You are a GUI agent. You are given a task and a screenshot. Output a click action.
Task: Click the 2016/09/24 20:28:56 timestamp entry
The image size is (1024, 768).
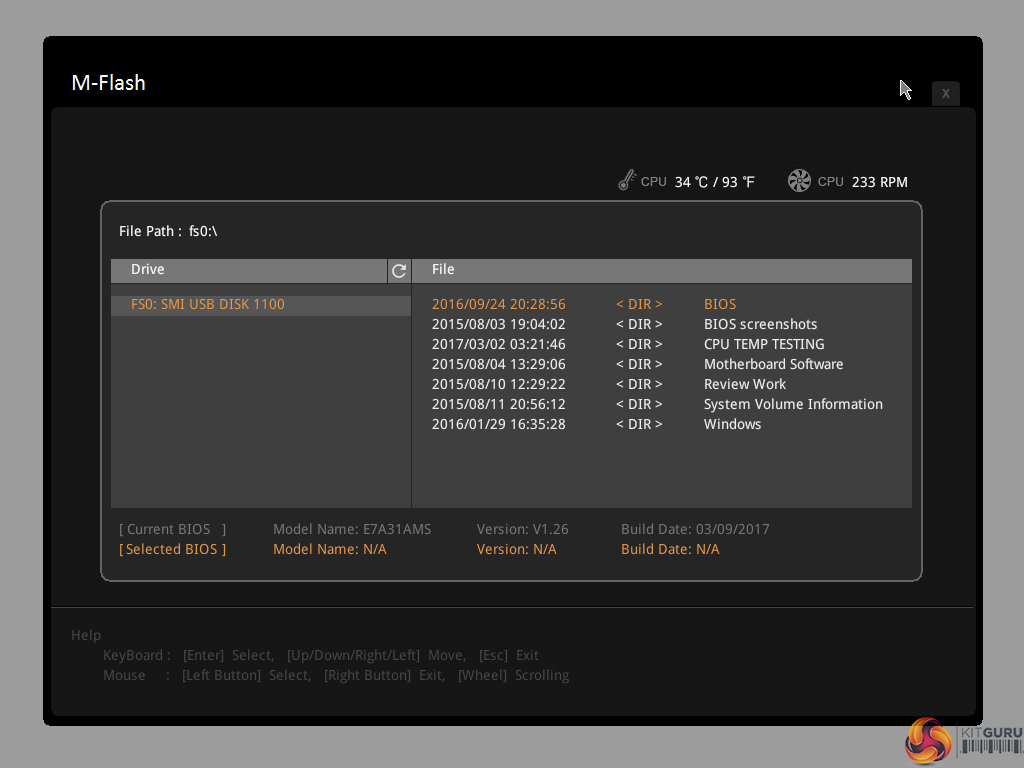(498, 304)
